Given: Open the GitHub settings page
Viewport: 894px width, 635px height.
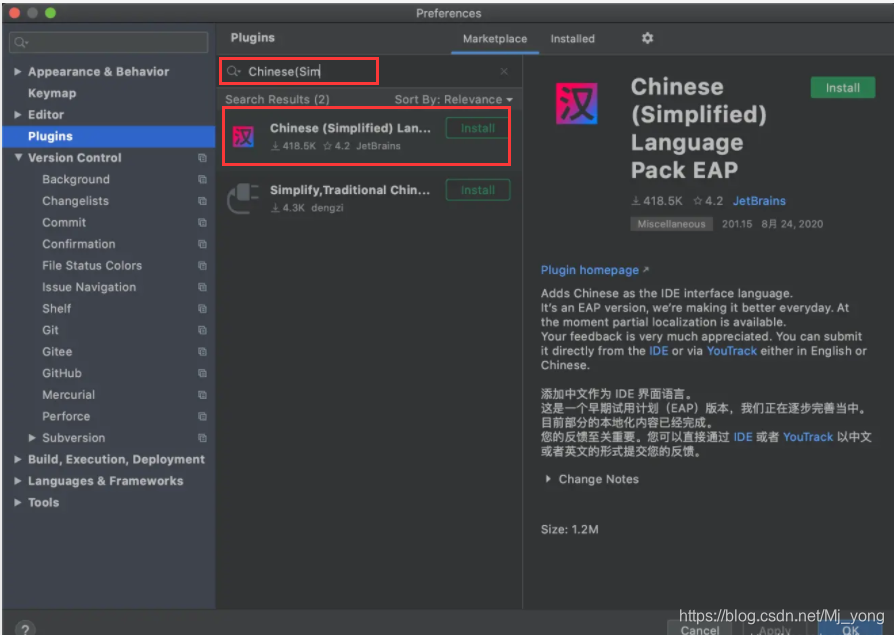Looking at the screenshot, I should point(62,373).
